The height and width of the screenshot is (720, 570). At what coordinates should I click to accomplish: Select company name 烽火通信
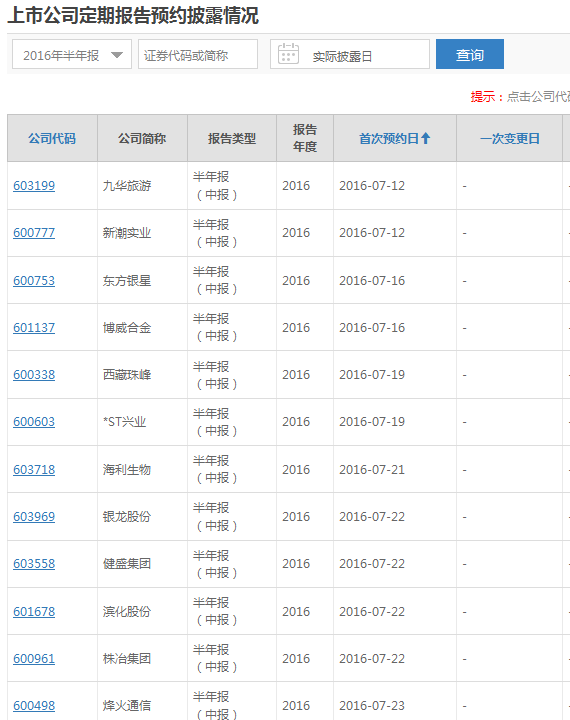point(127,706)
